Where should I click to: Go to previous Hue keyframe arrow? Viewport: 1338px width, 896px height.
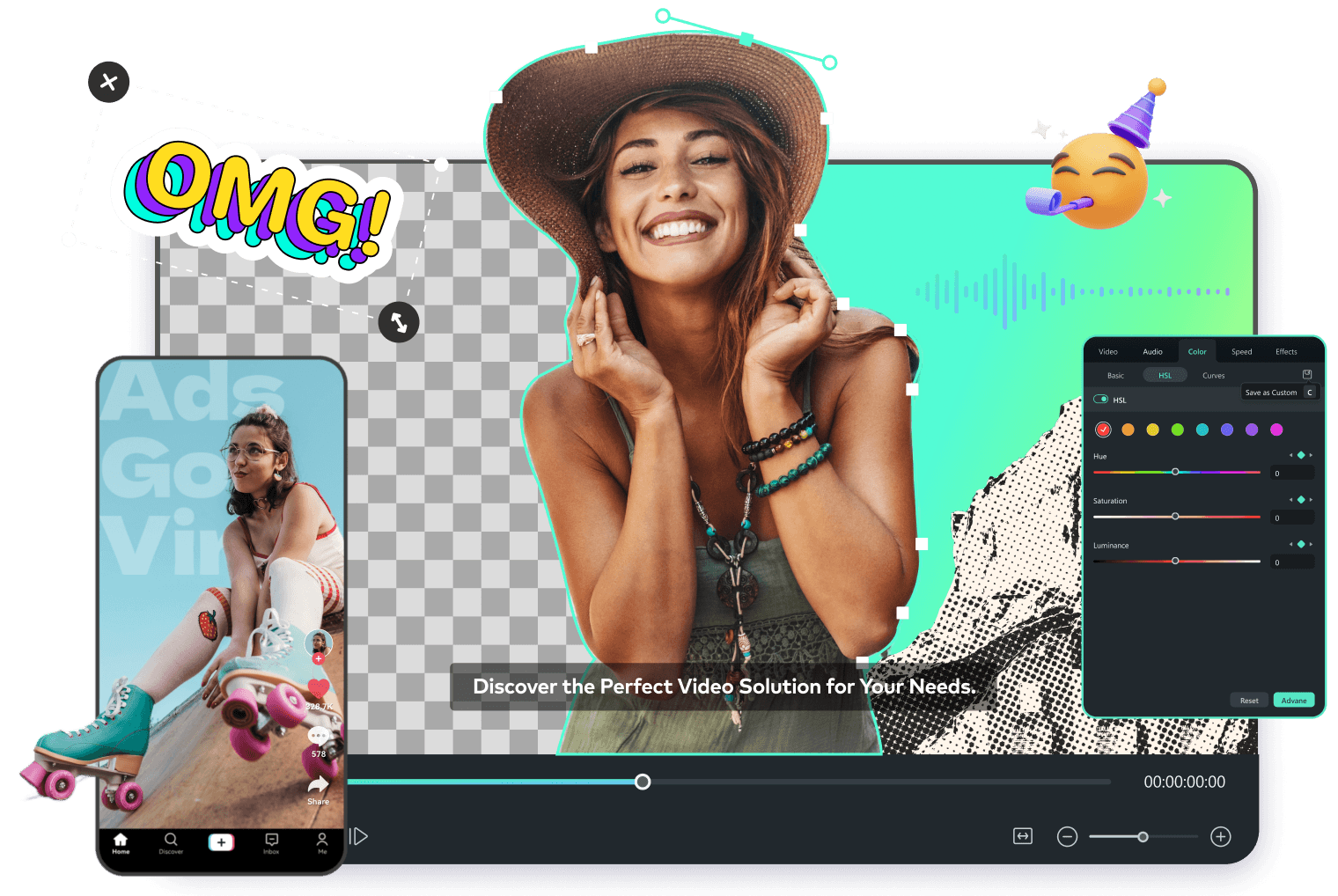point(1291,455)
